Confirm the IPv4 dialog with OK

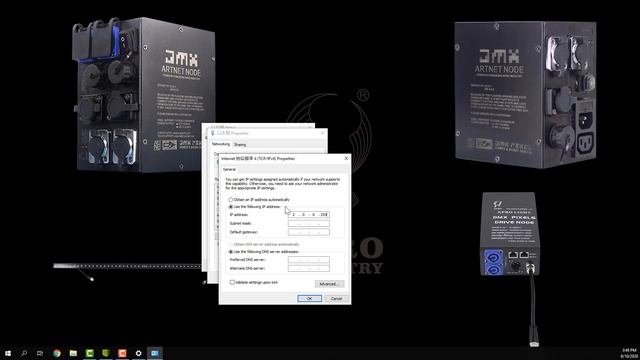click(309, 299)
